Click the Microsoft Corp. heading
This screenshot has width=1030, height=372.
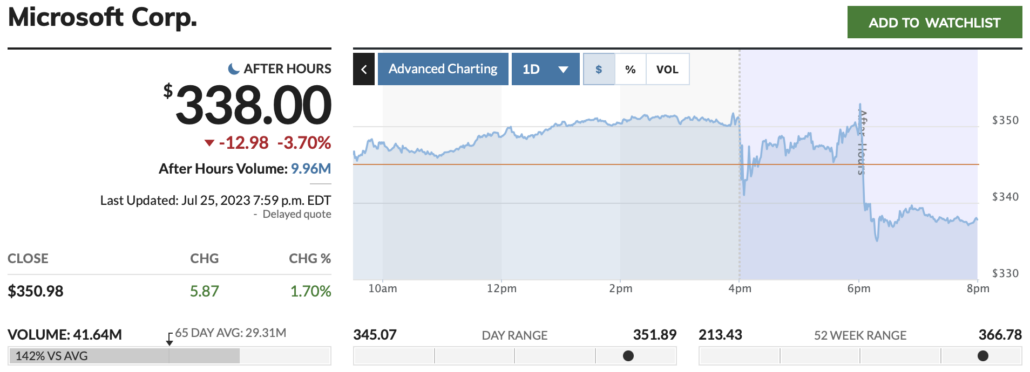pos(102,18)
